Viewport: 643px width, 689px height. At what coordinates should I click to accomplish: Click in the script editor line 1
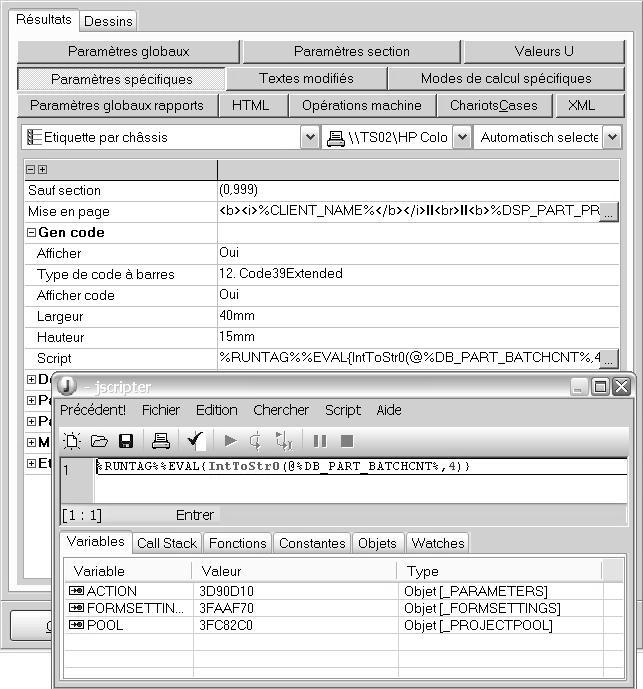coord(361,466)
